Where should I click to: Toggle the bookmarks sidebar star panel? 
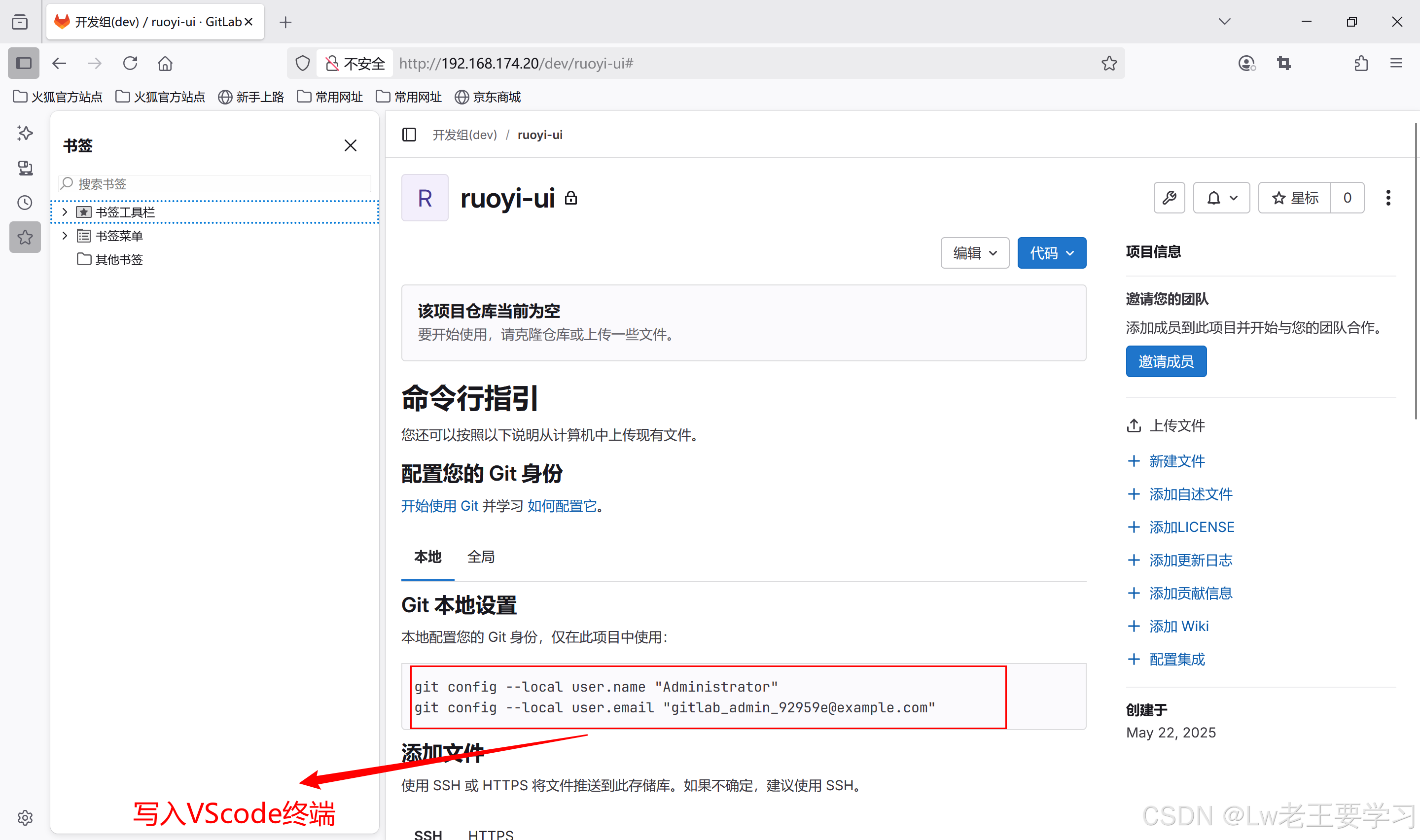[25, 237]
